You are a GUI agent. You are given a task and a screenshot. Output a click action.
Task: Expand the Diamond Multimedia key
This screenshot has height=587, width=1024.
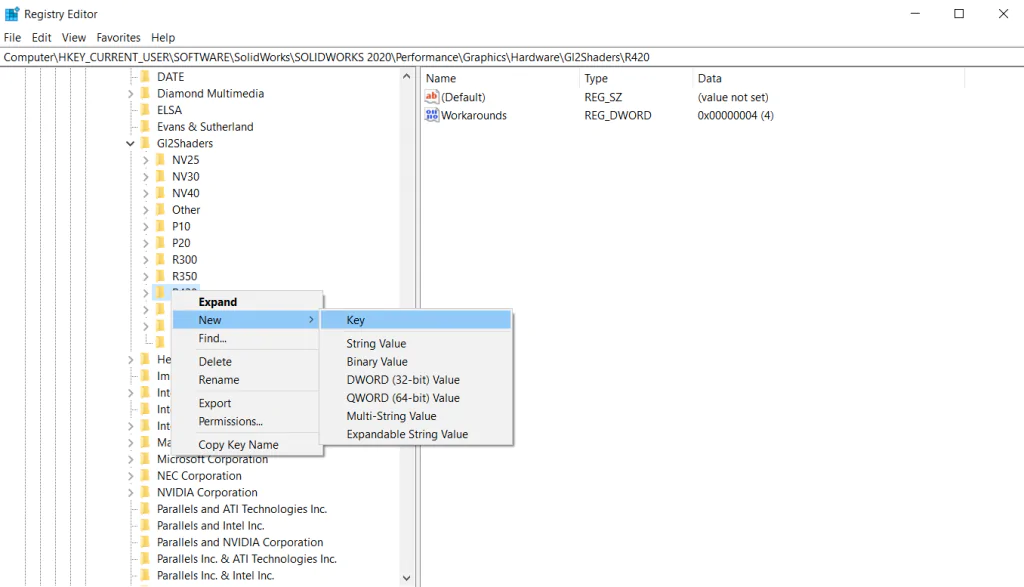pyautogui.click(x=130, y=94)
